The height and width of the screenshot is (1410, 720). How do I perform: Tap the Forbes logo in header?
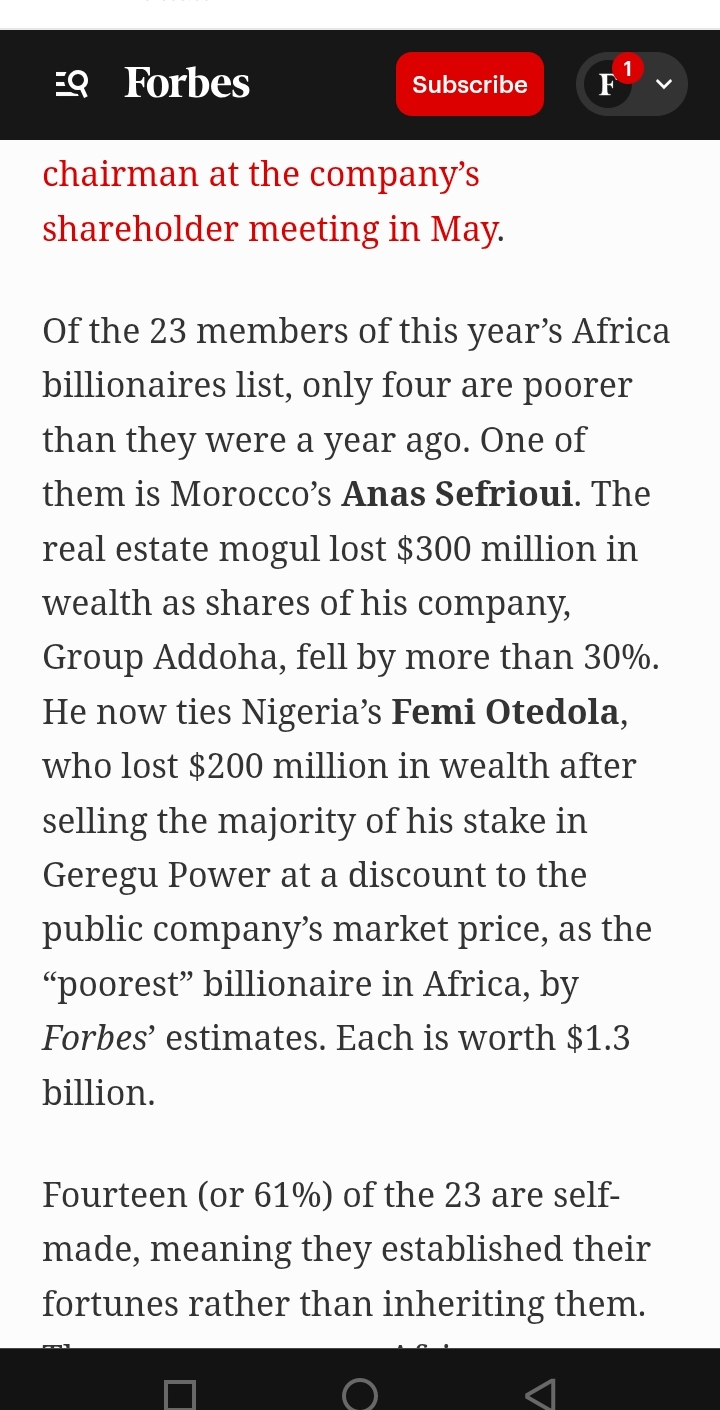pyautogui.click(x=187, y=84)
